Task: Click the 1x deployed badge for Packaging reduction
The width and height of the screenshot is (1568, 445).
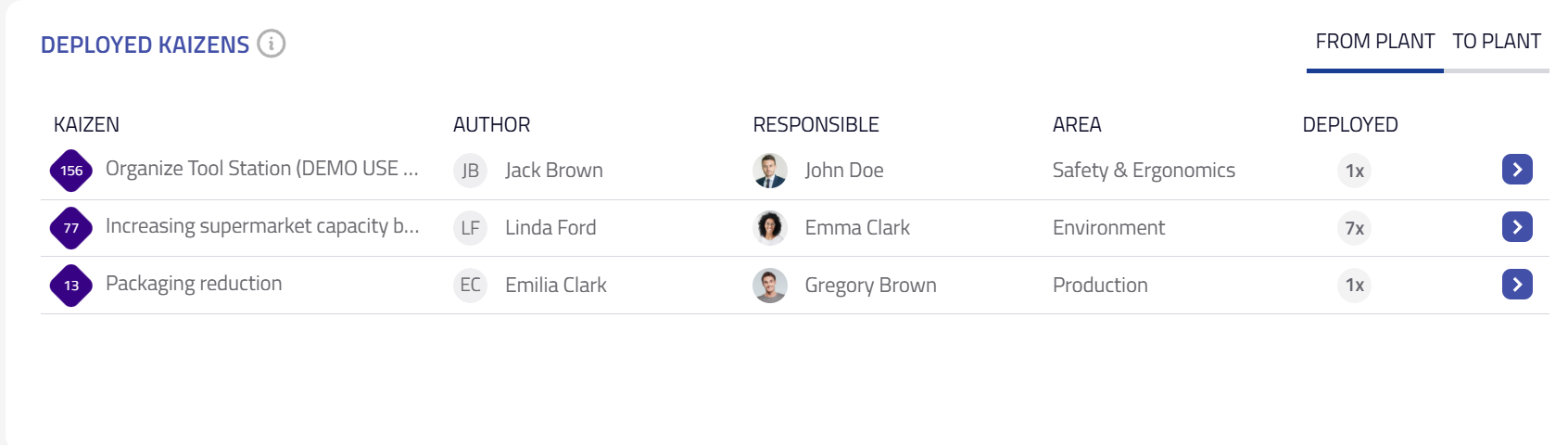Action: [1354, 286]
